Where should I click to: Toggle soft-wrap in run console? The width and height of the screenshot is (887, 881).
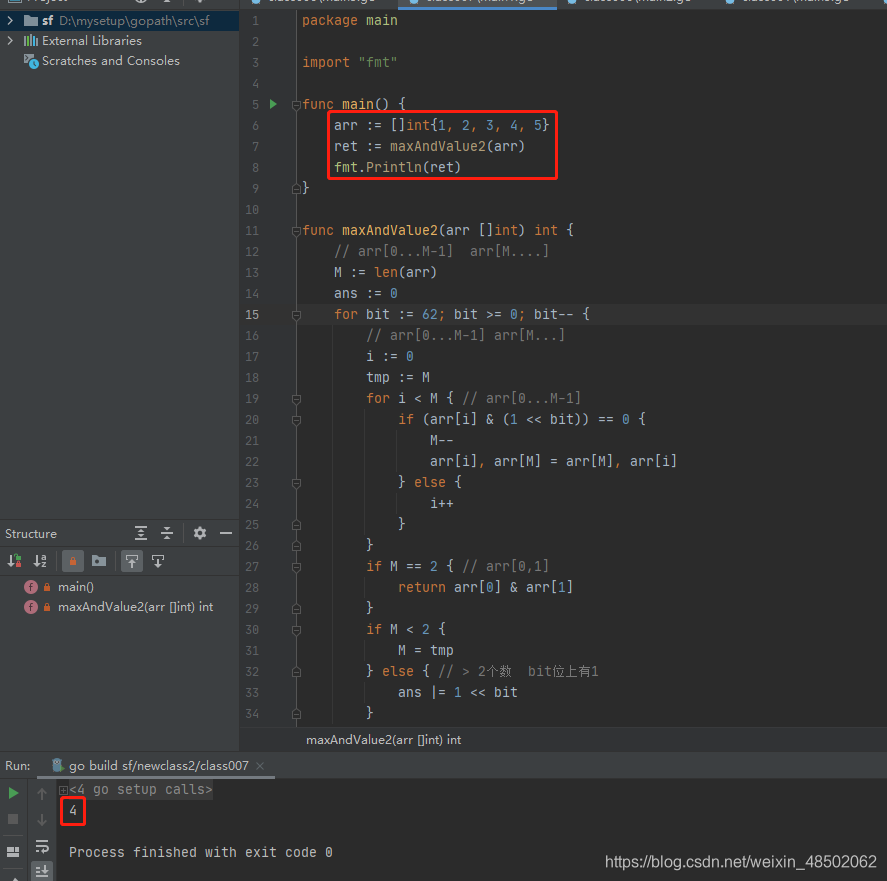click(42, 846)
